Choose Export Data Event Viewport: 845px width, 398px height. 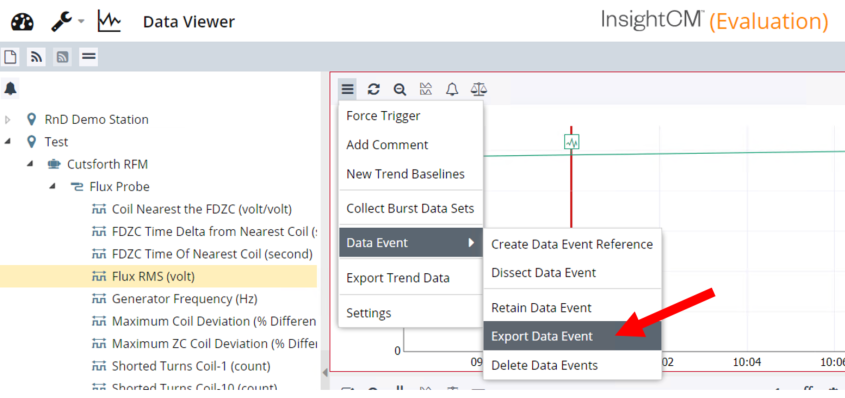tap(572, 336)
